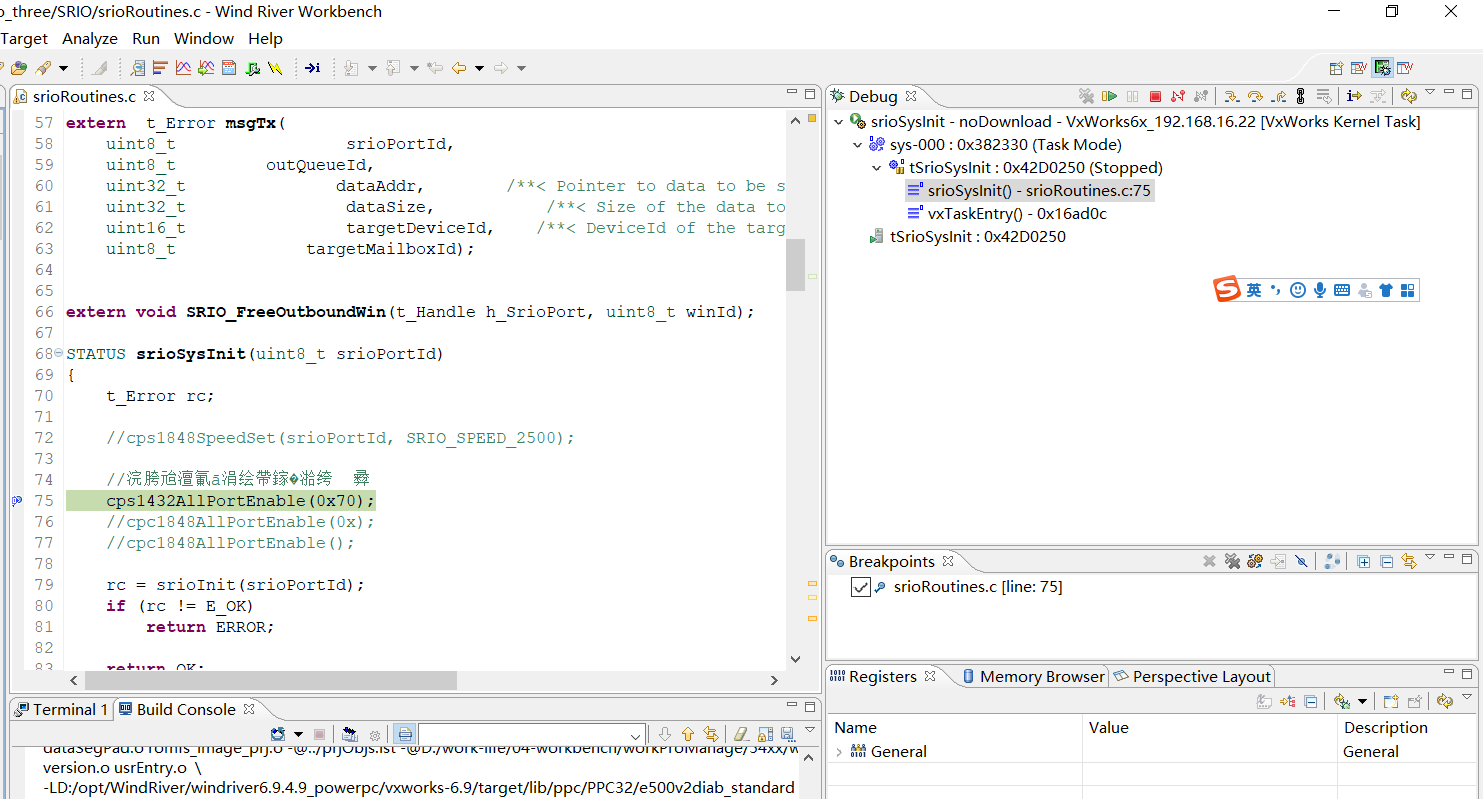Enable Skip All Breakpoints

(1302, 561)
